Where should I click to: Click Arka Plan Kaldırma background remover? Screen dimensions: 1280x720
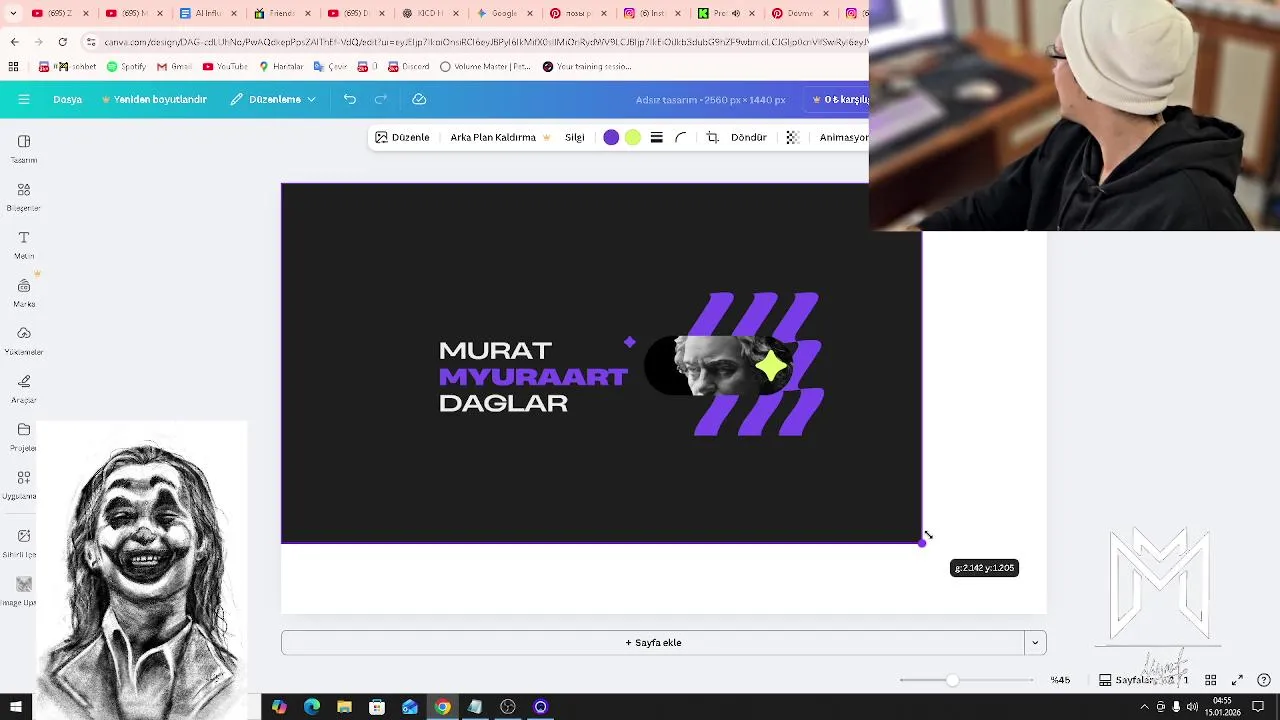[500, 137]
